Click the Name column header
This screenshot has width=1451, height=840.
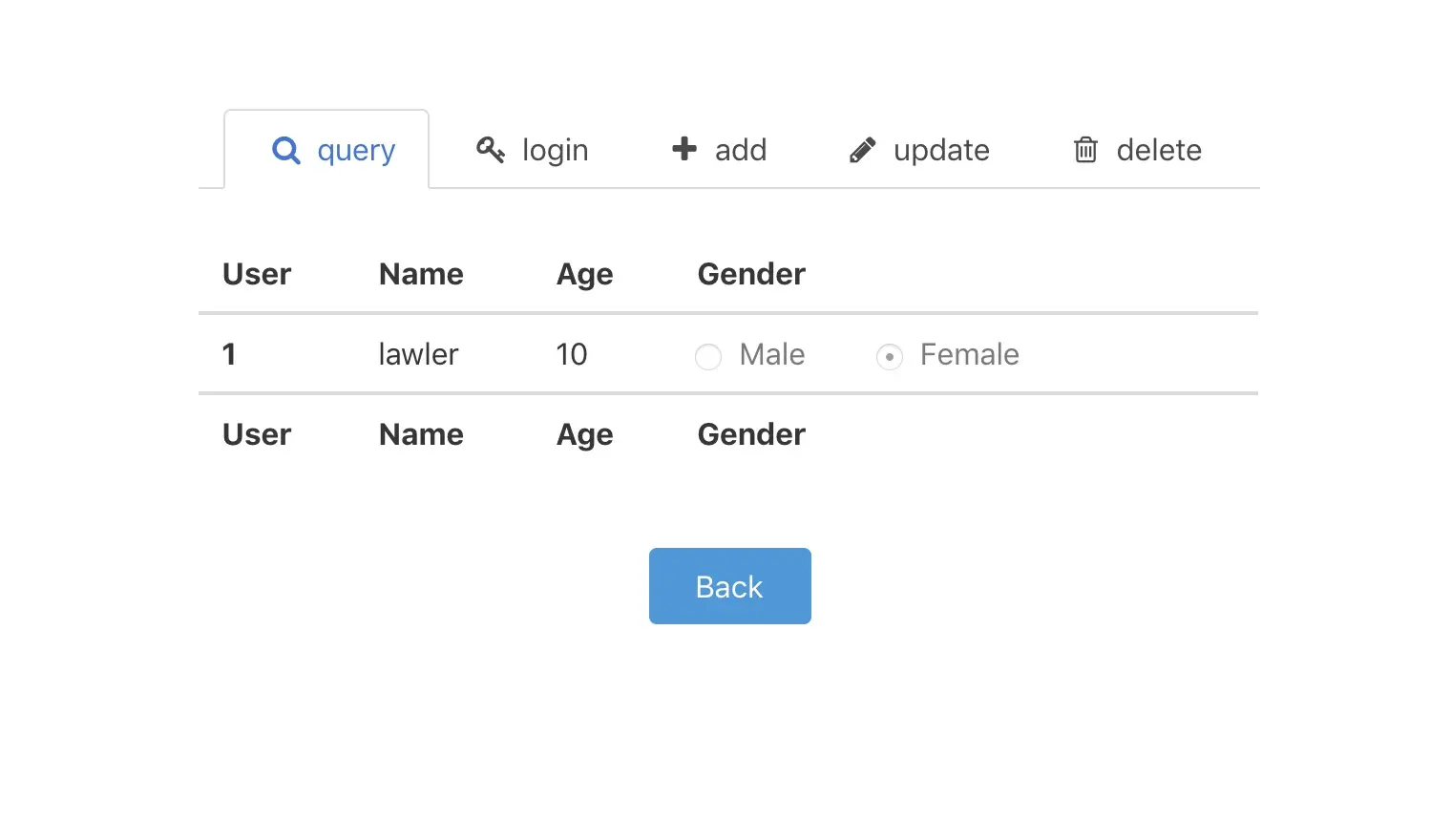[x=421, y=274]
